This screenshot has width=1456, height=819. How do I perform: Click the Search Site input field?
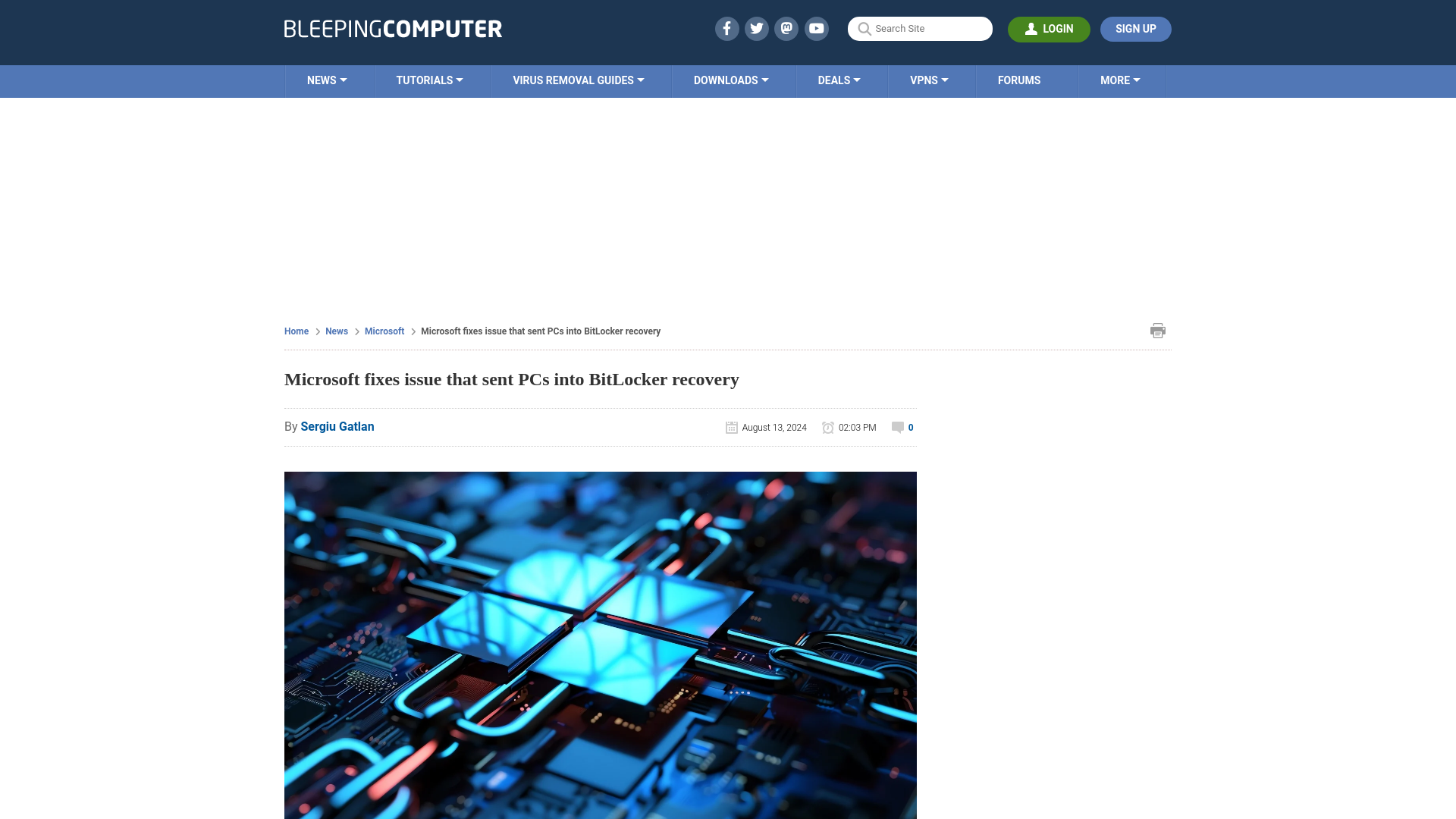point(920,28)
